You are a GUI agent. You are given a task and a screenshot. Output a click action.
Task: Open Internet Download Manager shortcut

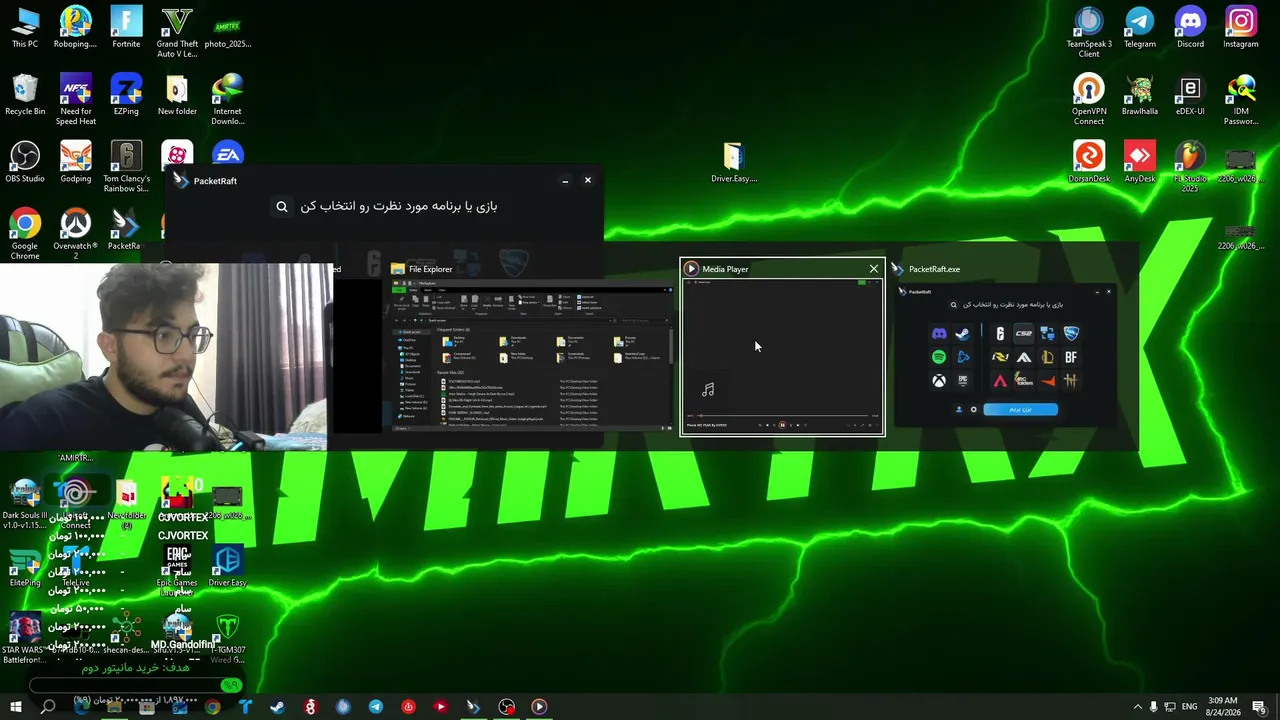click(228, 100)
